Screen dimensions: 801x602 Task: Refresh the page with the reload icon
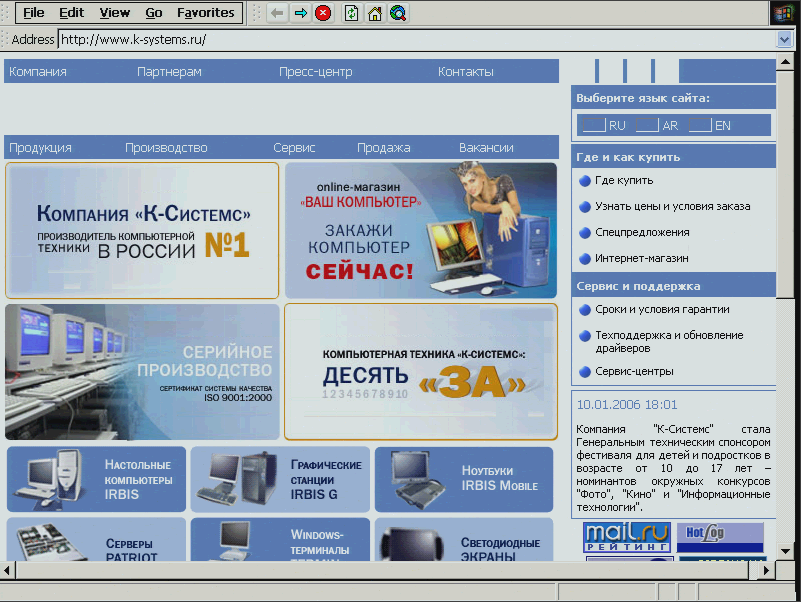[x=351, y=13]
